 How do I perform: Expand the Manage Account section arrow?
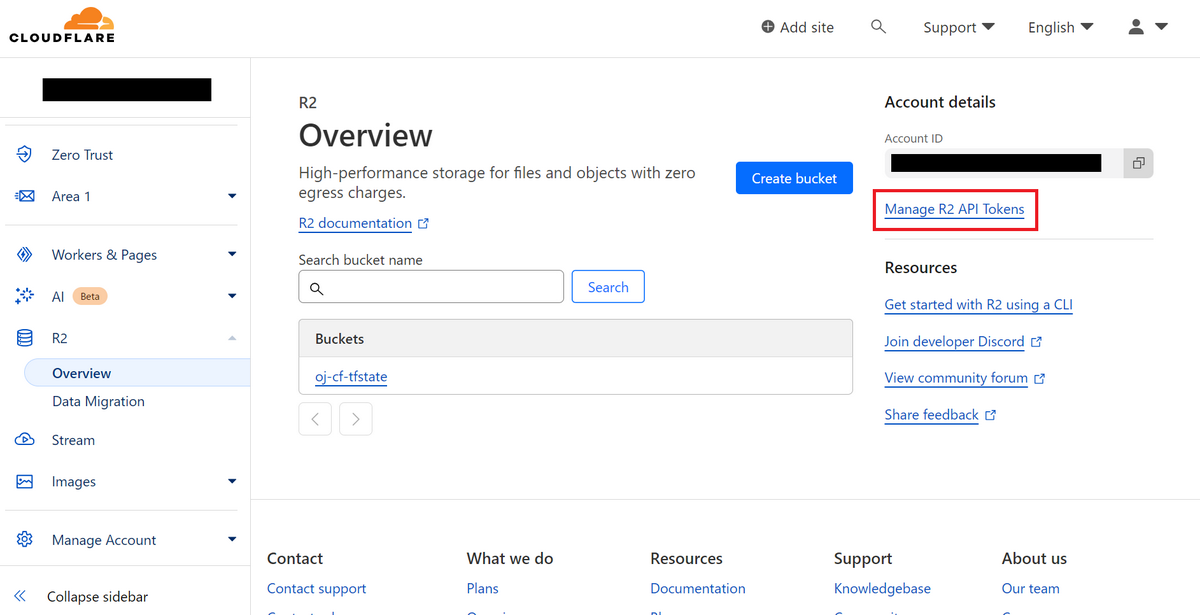[x=232, y=540]
